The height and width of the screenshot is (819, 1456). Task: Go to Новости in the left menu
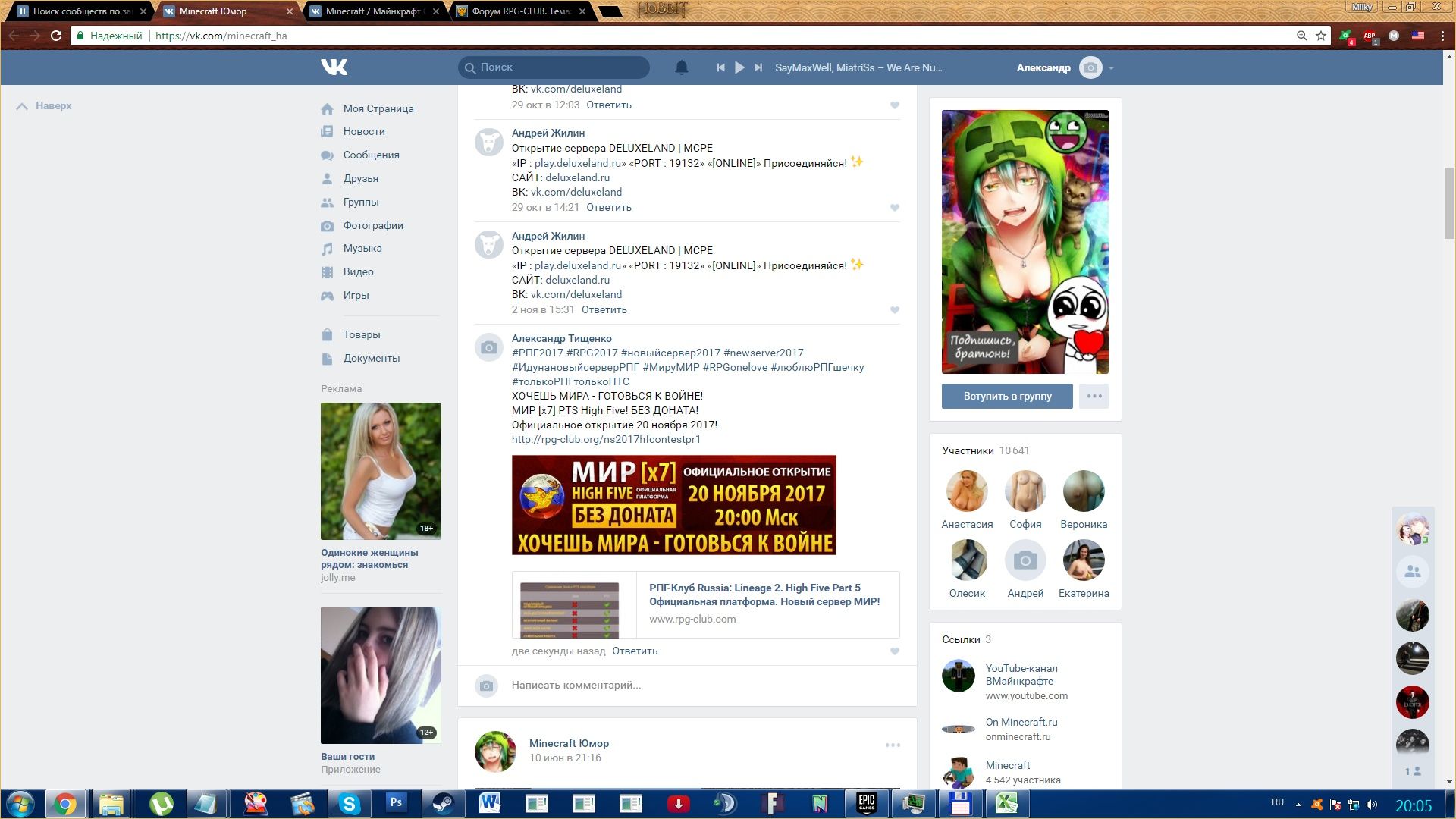pos(363,131)
